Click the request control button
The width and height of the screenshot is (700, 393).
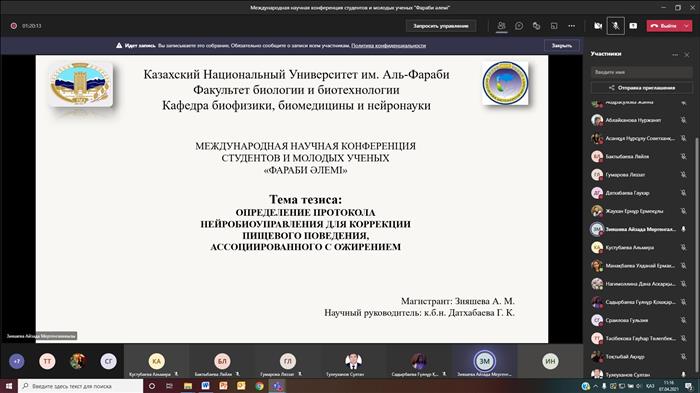click(x=441, y=26)
